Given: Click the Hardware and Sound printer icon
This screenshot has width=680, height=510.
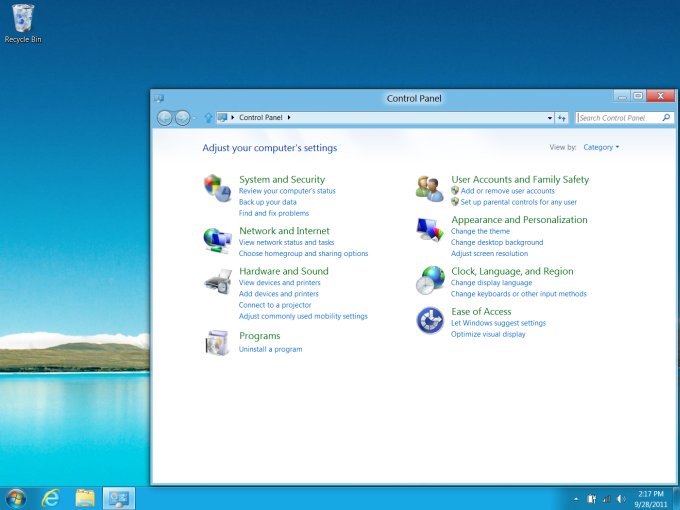Looking at the screenshot, I should coord(217,282).
